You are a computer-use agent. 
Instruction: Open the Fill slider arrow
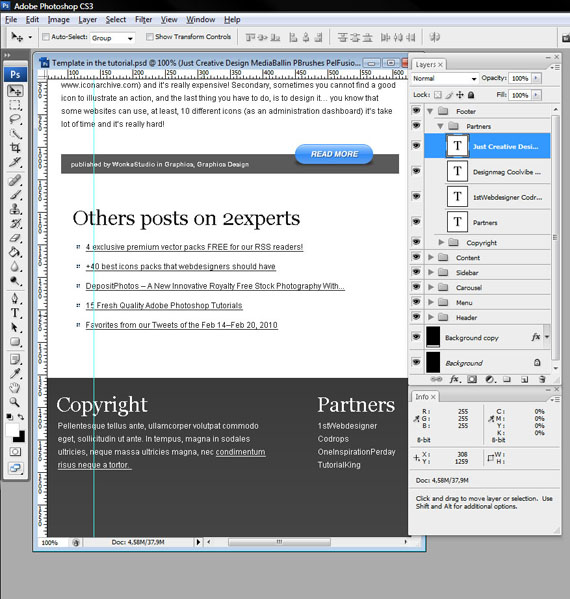pos(536,95)
